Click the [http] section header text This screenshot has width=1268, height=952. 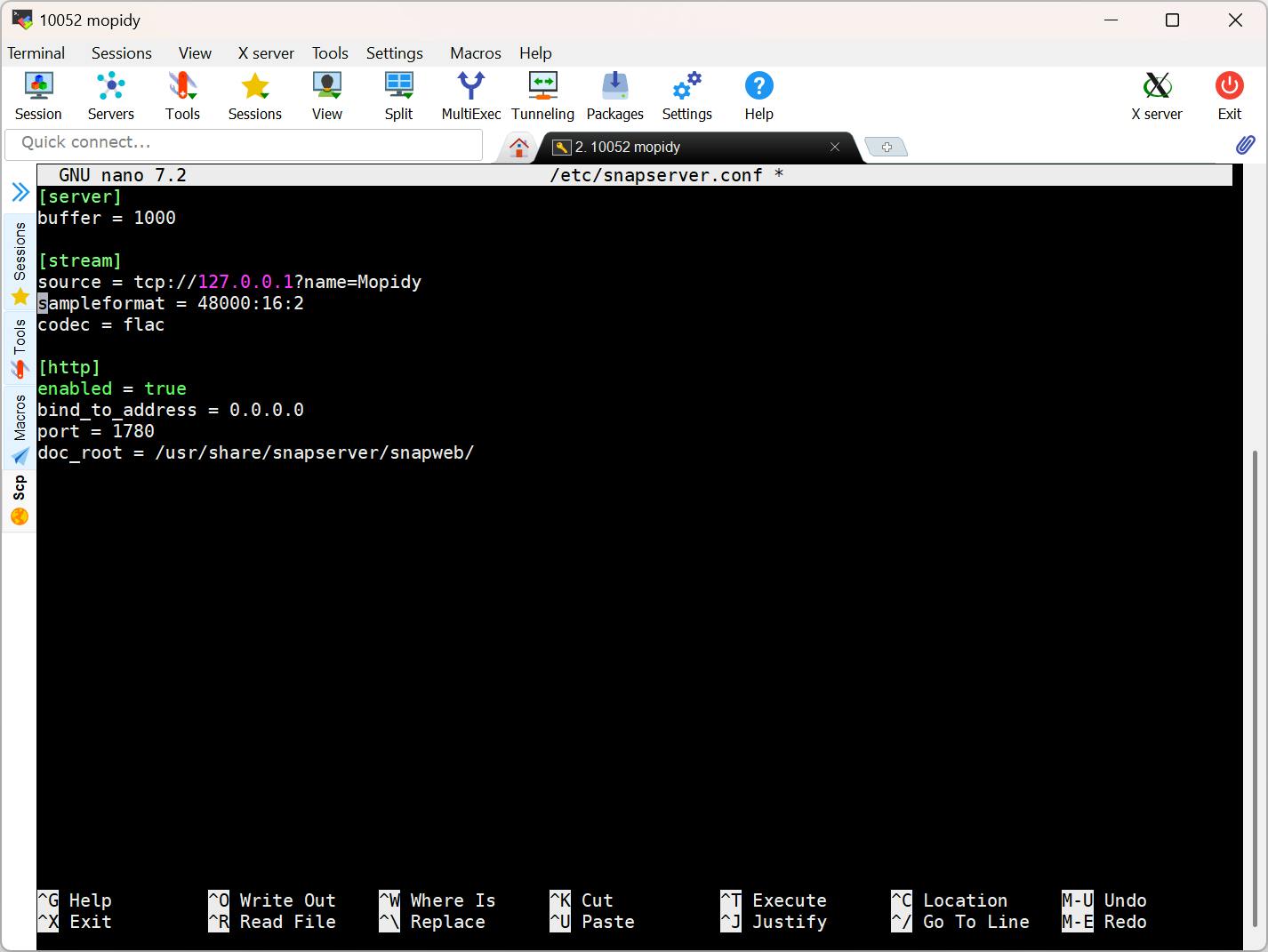coord(69,367)
